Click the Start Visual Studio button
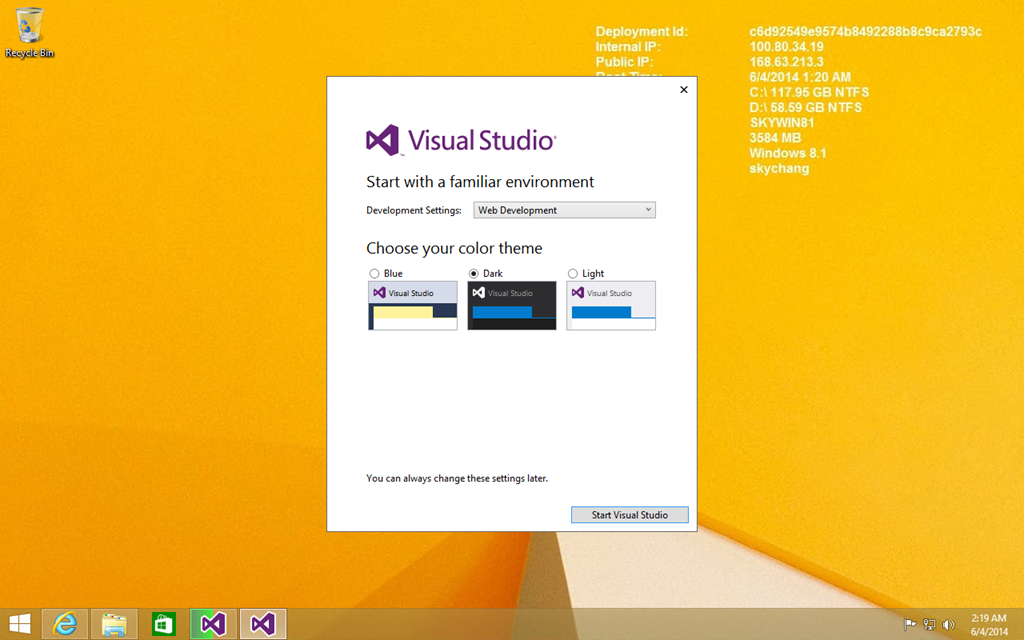The image size is (1024, 640). (630, 515)
